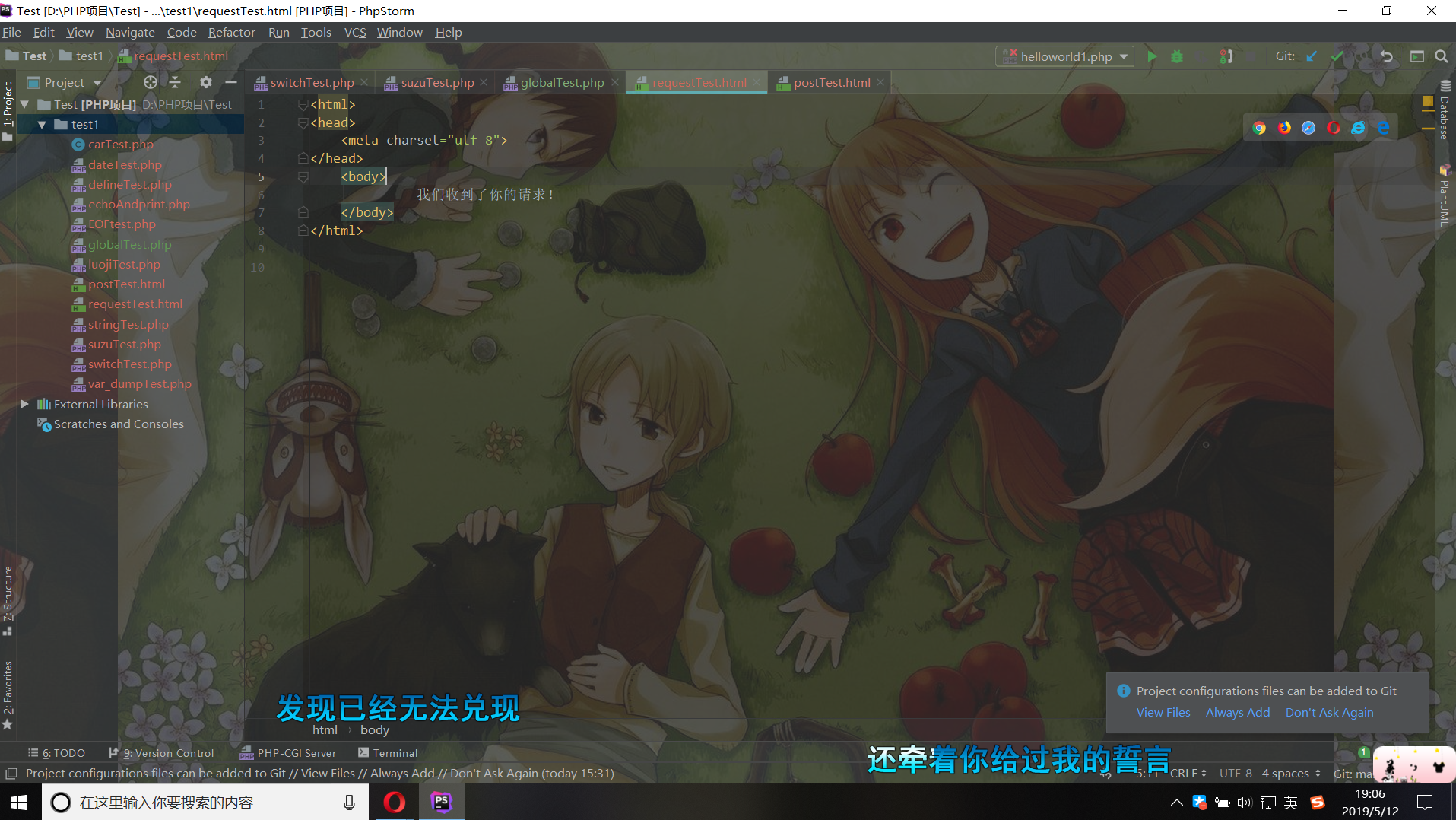Preview page in Safari browser

pos(1308,128)
